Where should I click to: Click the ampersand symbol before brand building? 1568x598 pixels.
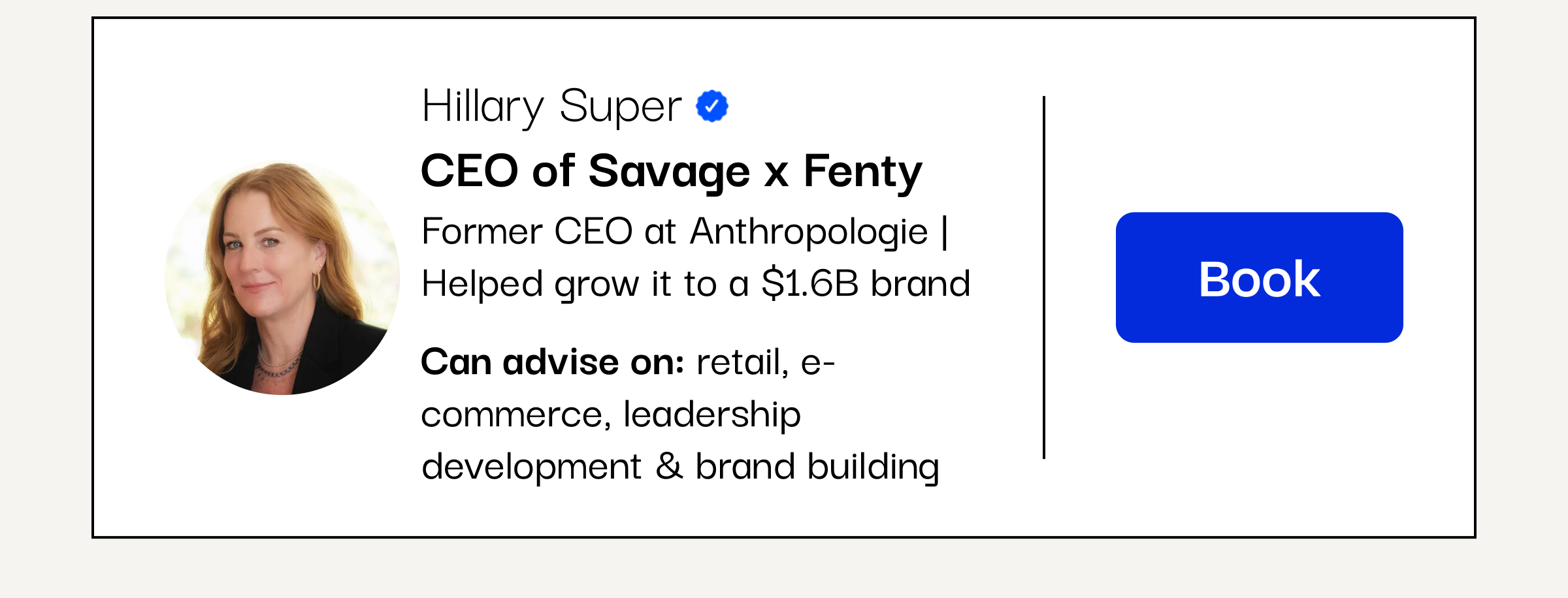pos(669,466)
